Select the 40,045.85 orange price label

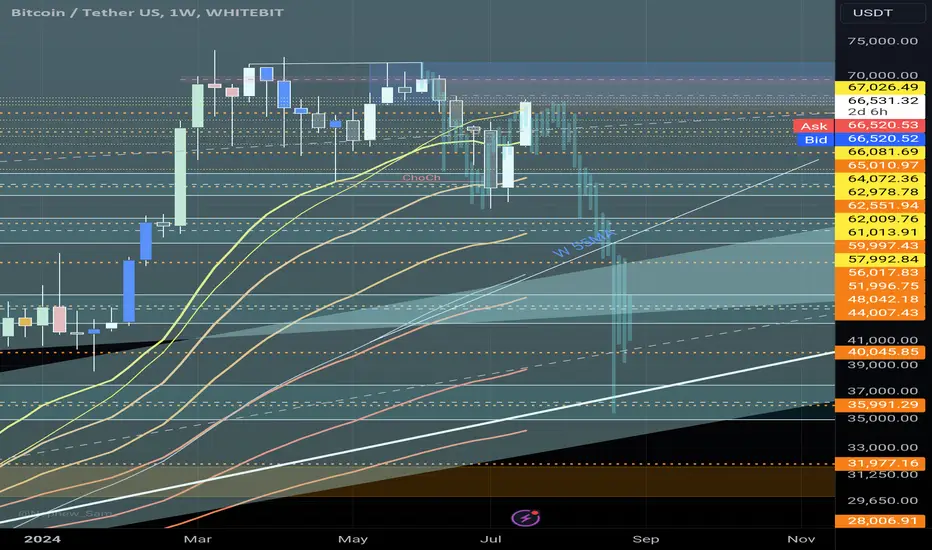(880, 352)
